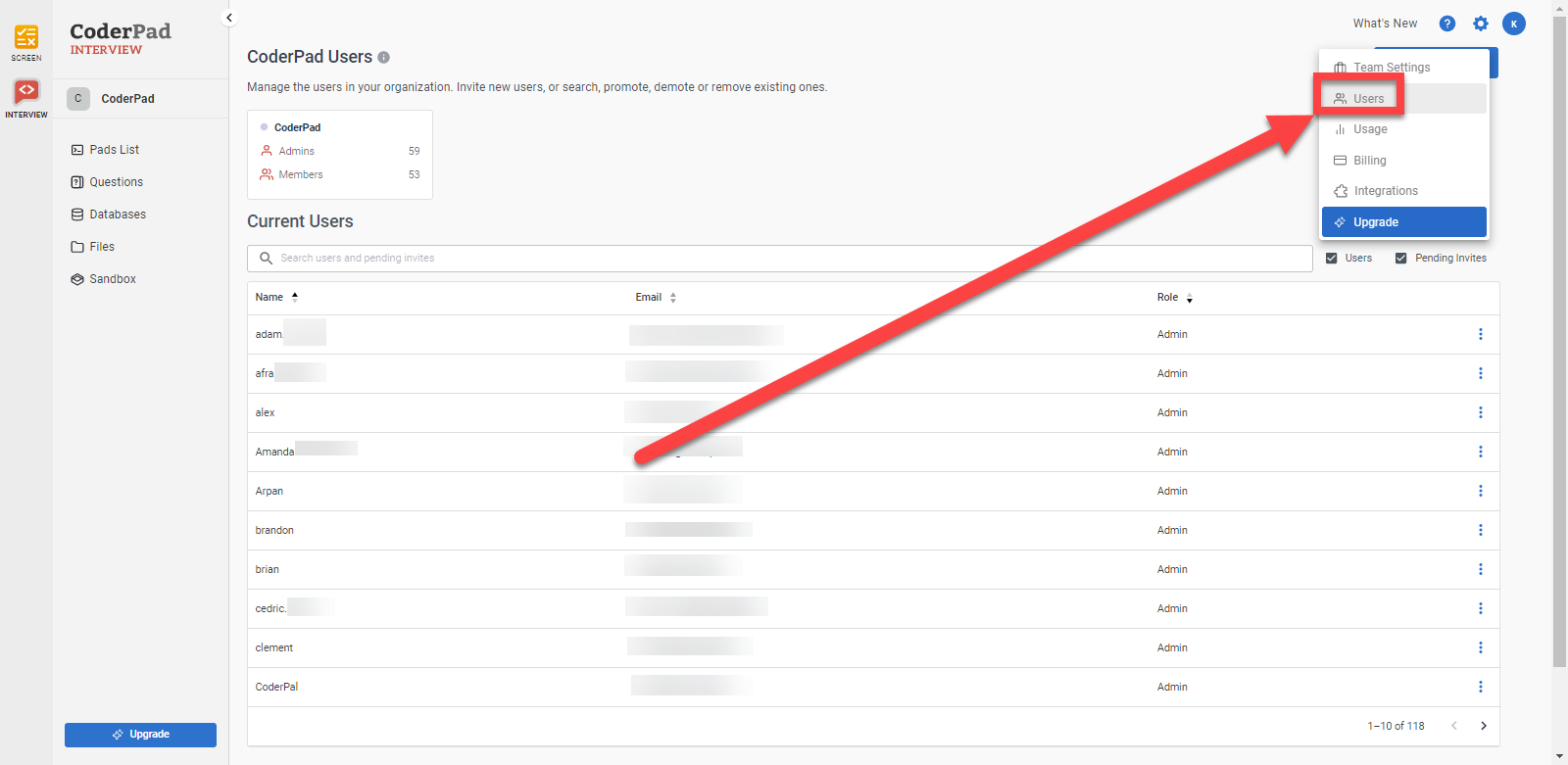Click info icon beside CoderPad Users
The height and width of the screenshot is (765, 1568).
pyautogui.click(x=384, y=58)
